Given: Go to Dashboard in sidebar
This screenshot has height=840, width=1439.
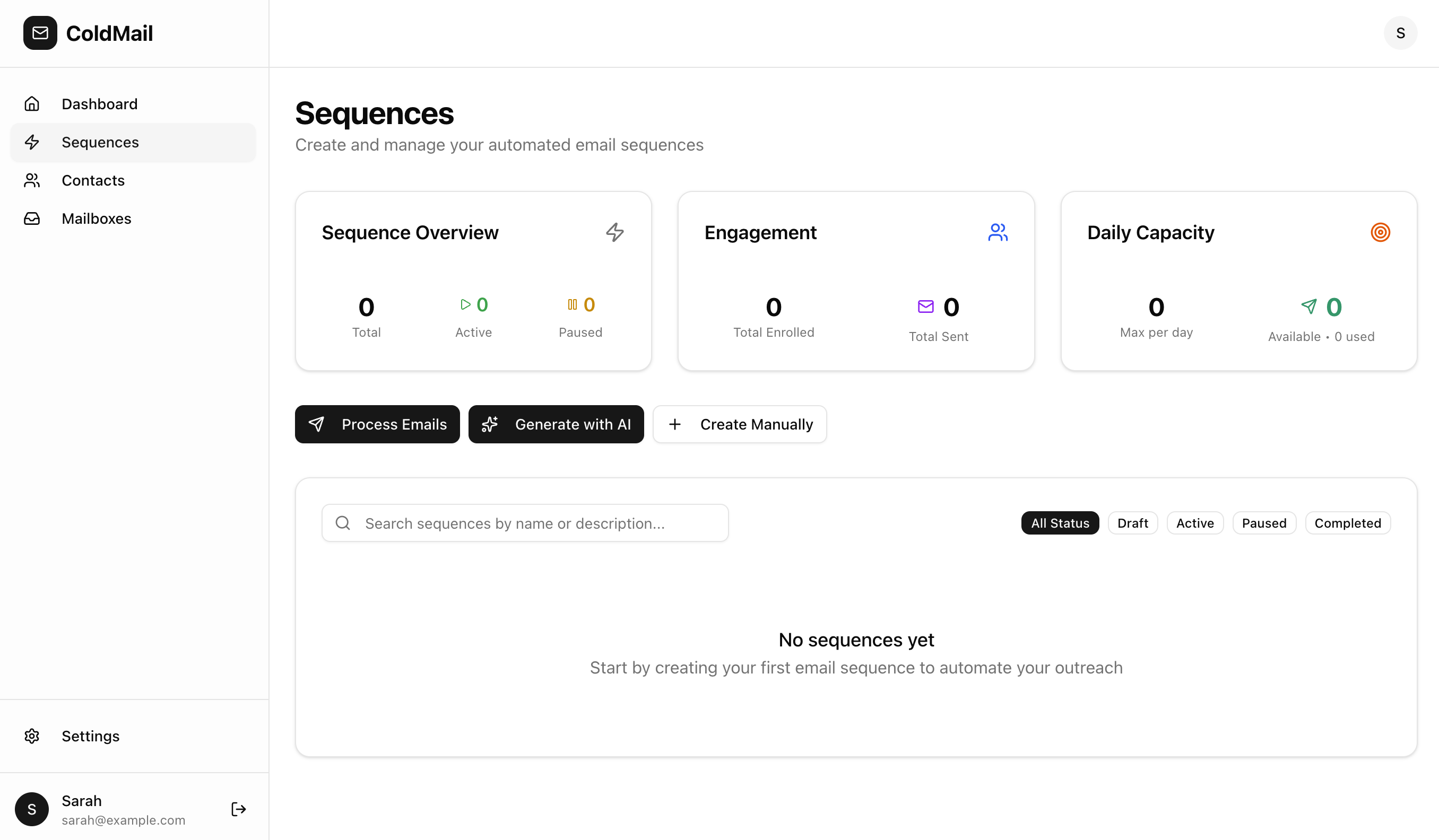Looking at the screenshot, I should (x=99, y=104).
